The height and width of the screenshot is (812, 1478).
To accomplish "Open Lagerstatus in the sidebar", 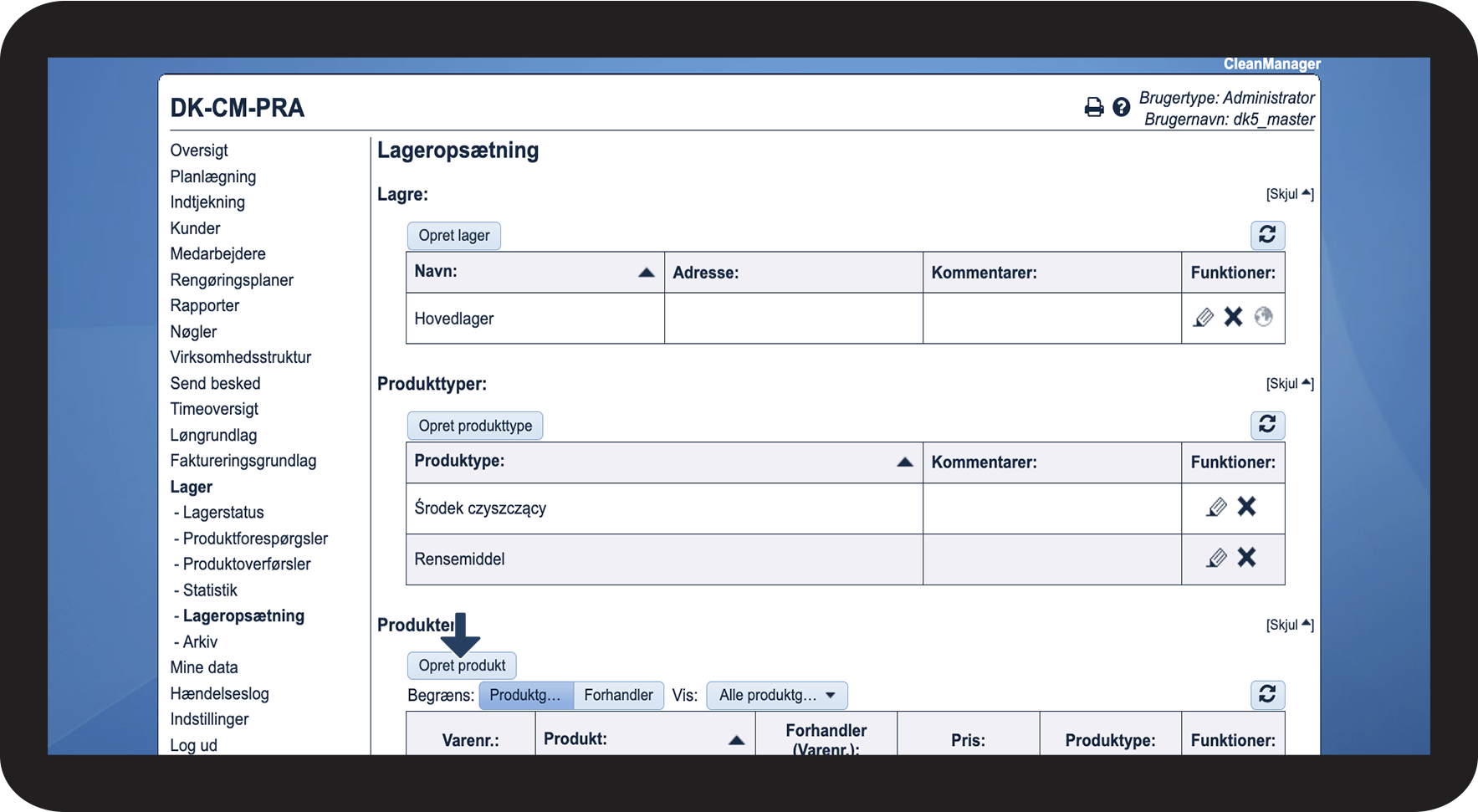I will point(223,513).
